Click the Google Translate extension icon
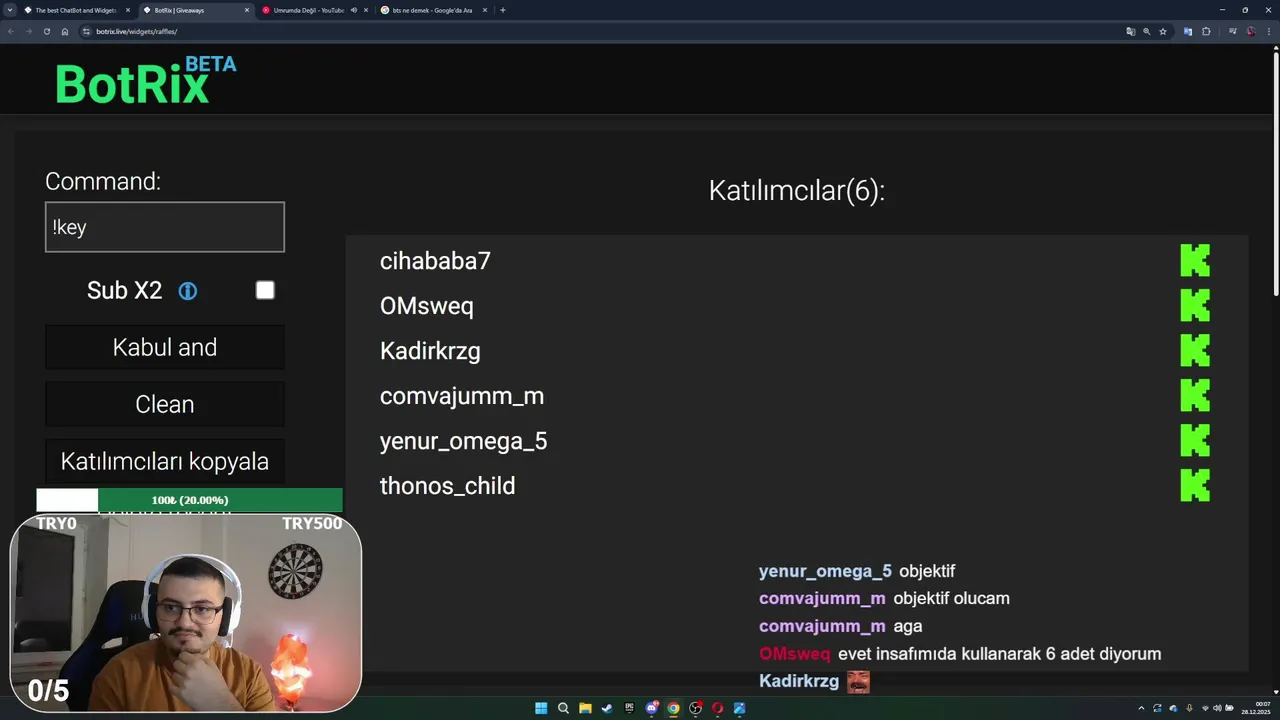 (1188, 31)
